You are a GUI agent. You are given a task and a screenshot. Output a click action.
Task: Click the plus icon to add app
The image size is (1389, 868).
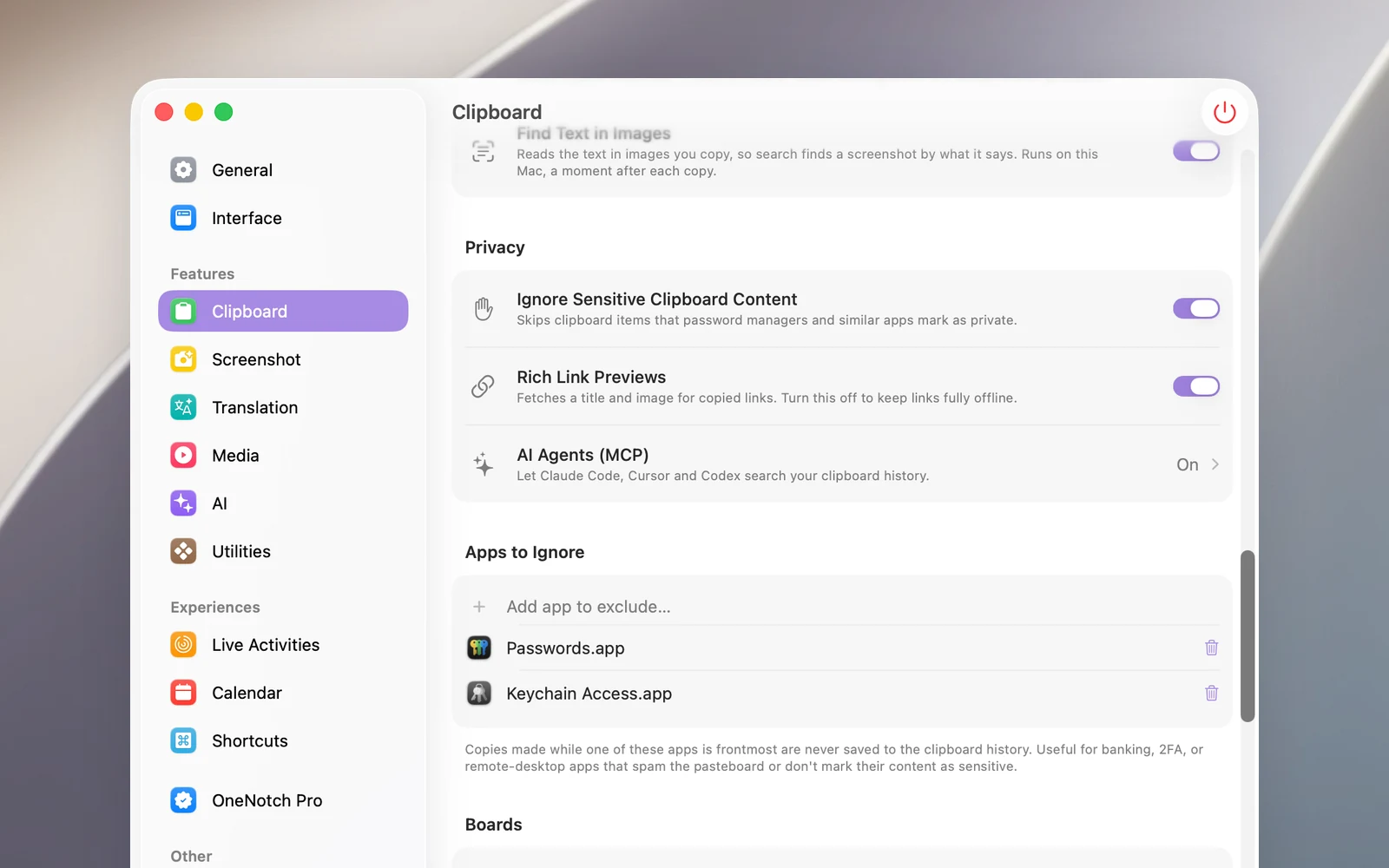coord(479,607)
